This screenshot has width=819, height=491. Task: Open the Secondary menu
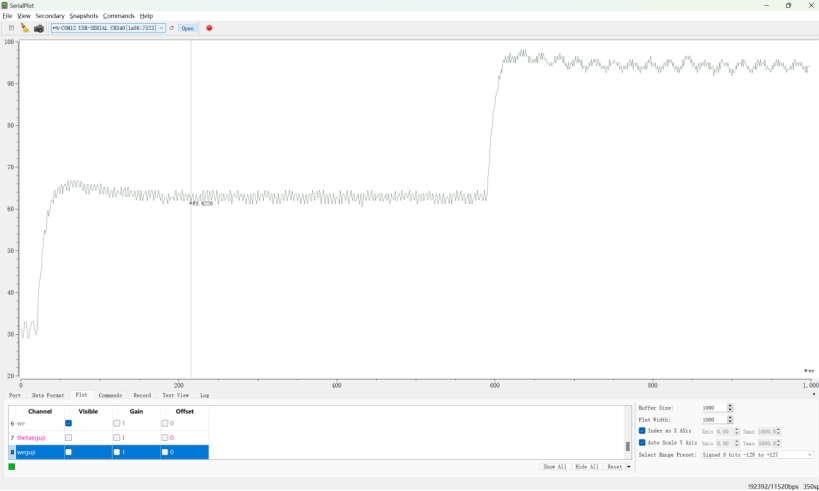point(50,16)
